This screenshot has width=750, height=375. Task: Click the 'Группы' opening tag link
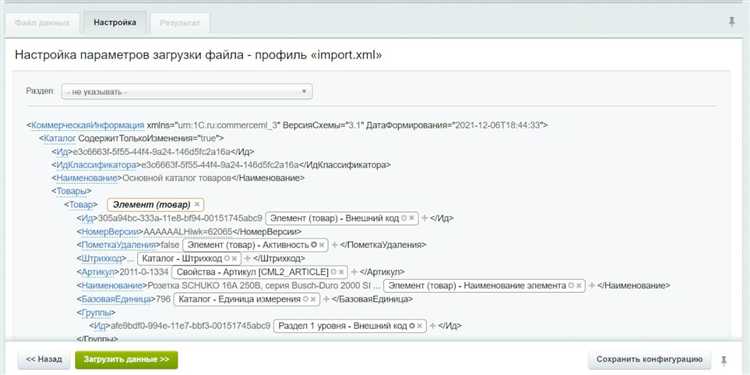[96, 313]
